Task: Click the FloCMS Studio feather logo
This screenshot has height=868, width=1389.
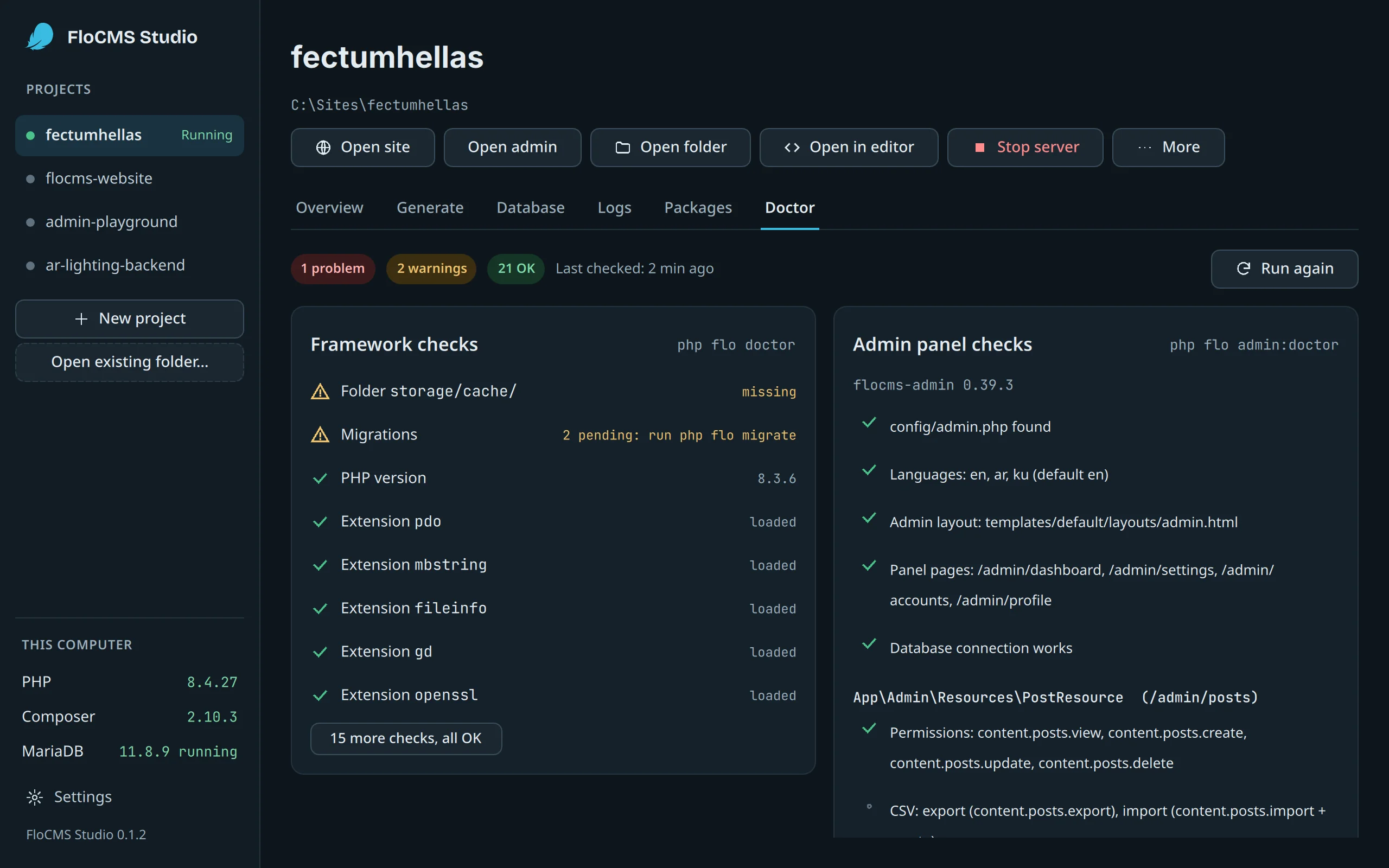Action: 40,37
